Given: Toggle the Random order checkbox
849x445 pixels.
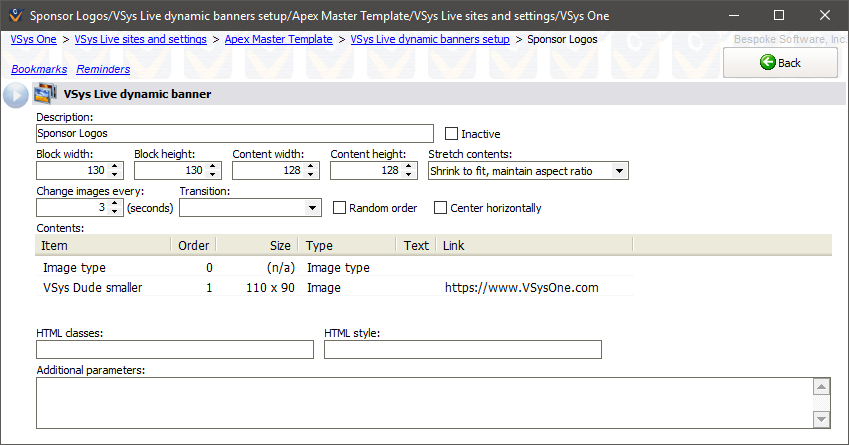Looking at the screenshot, I should pos(340,208).
